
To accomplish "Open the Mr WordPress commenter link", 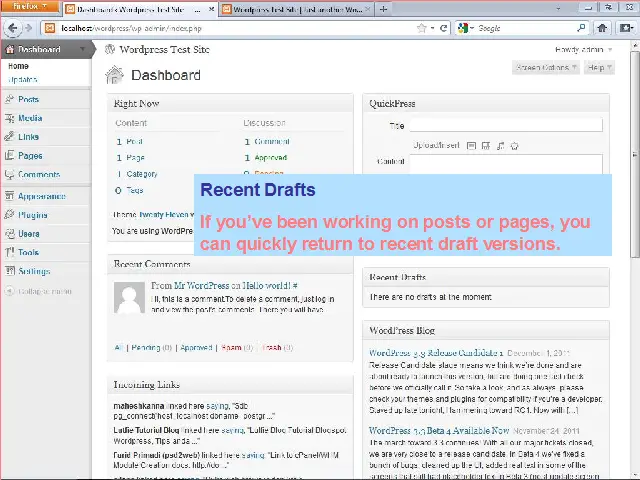I will 202,285.
